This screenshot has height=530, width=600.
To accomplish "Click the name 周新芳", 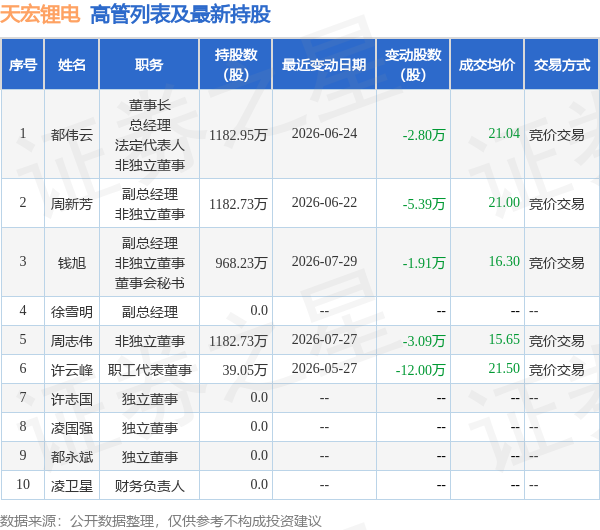I will pyautogui.click(x=72, y=204).
